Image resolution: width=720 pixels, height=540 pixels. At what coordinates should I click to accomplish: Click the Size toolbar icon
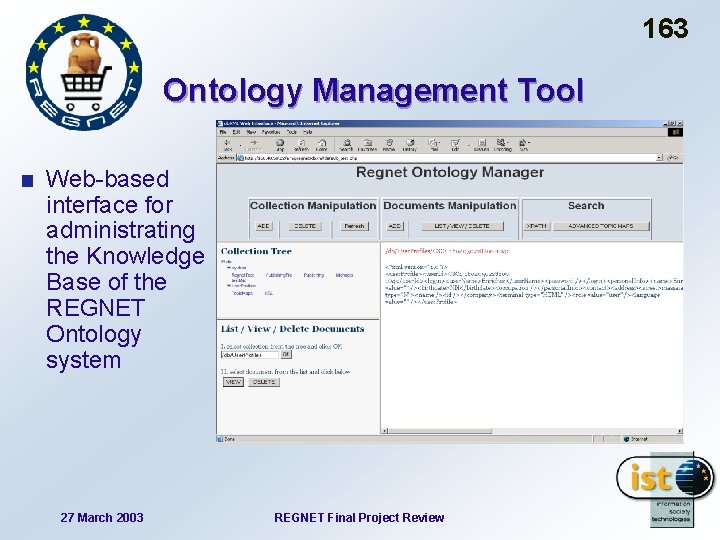coord(523,144)
